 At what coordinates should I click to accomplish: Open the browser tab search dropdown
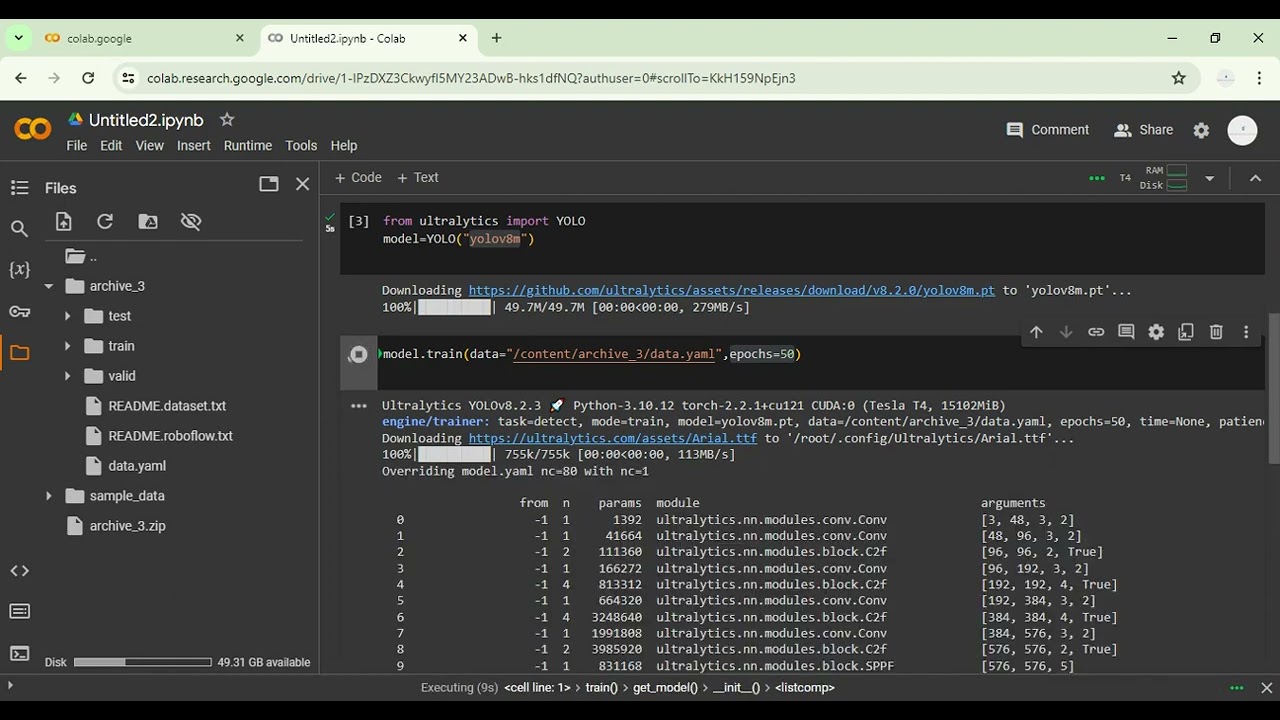18,38
